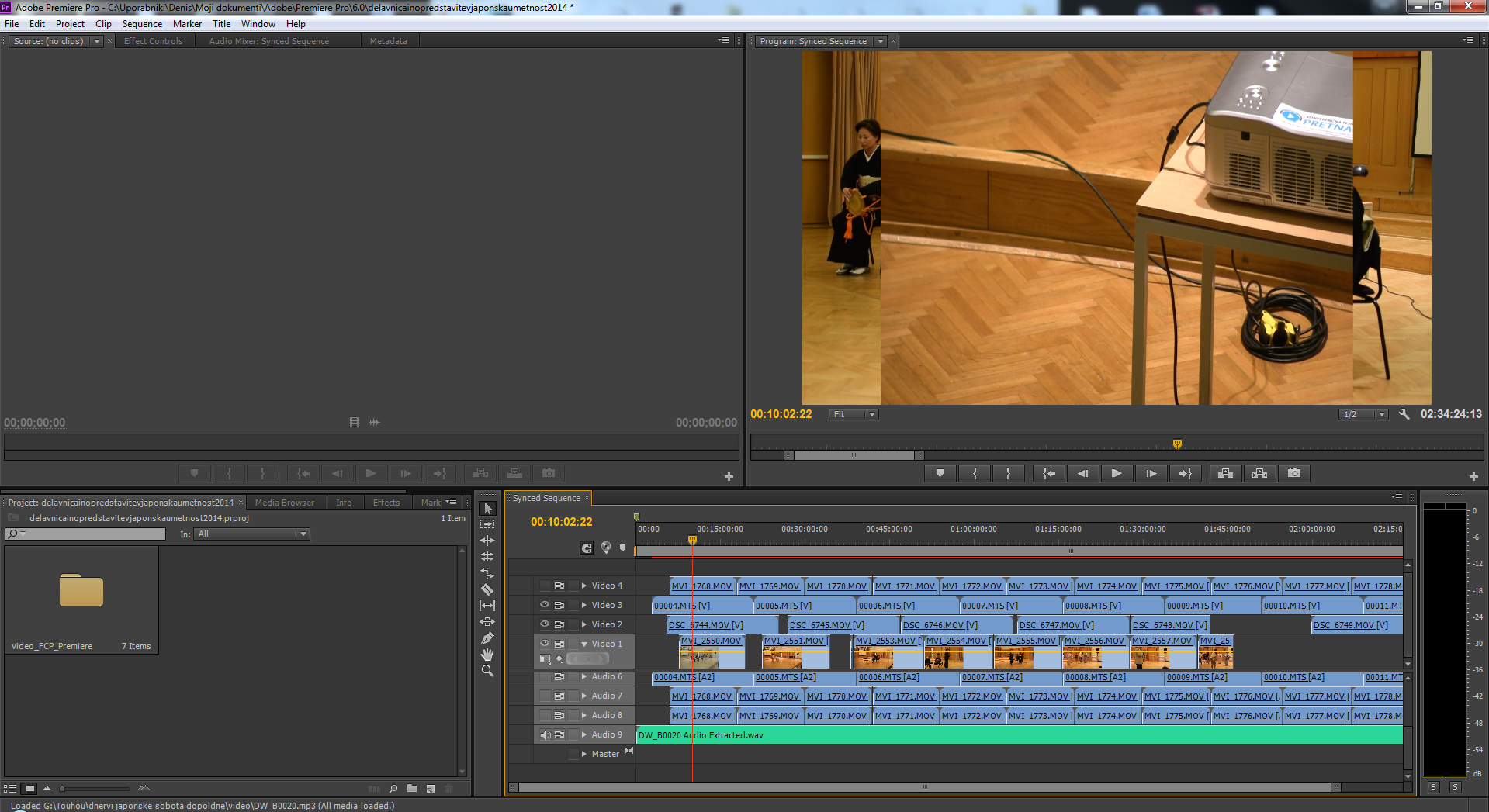This screenshot has width=1489, height=812.
Task: Enable the Snap magnet icon in timeline
Action: 587,548
